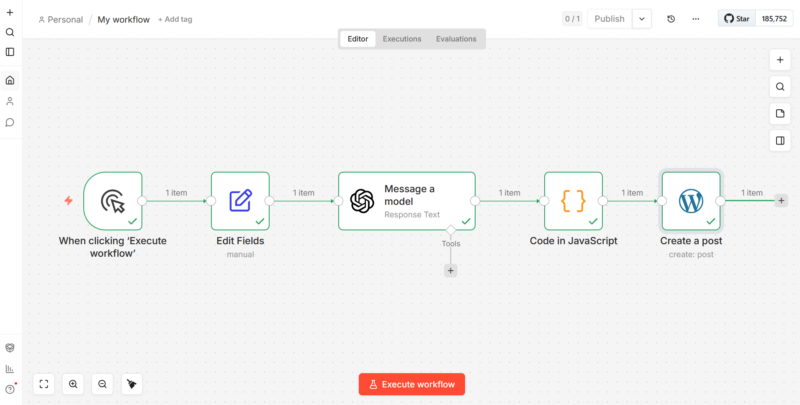The width and height of the screenshot is (800, 405).
Task: Zoom out of the canvas
Action: pyautogui.click(x=102, y=384)
